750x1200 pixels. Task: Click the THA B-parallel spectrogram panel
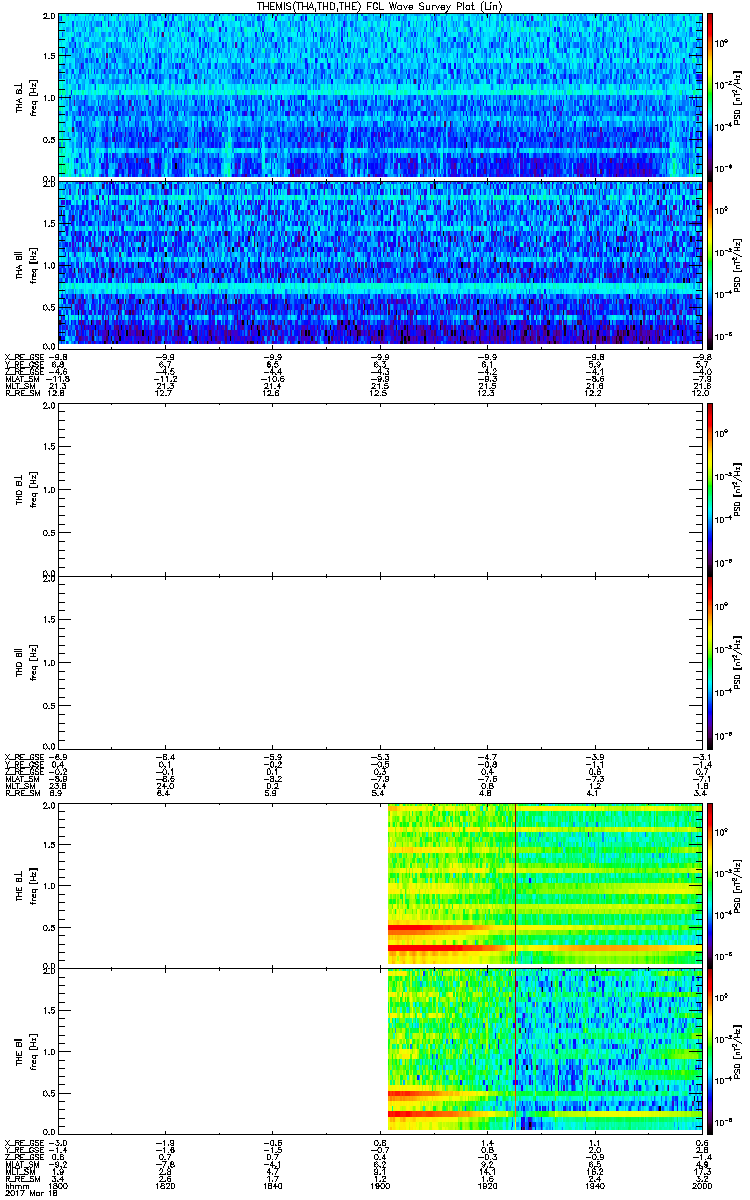pyautogui.click(x=380, y=263)
